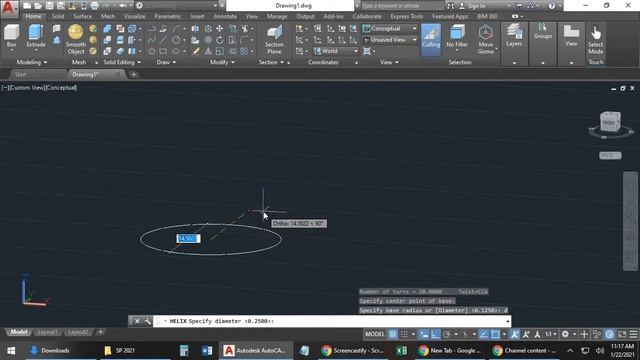Click the View panel button
This screenshot has height=360, width=640.
coord(571,36)
